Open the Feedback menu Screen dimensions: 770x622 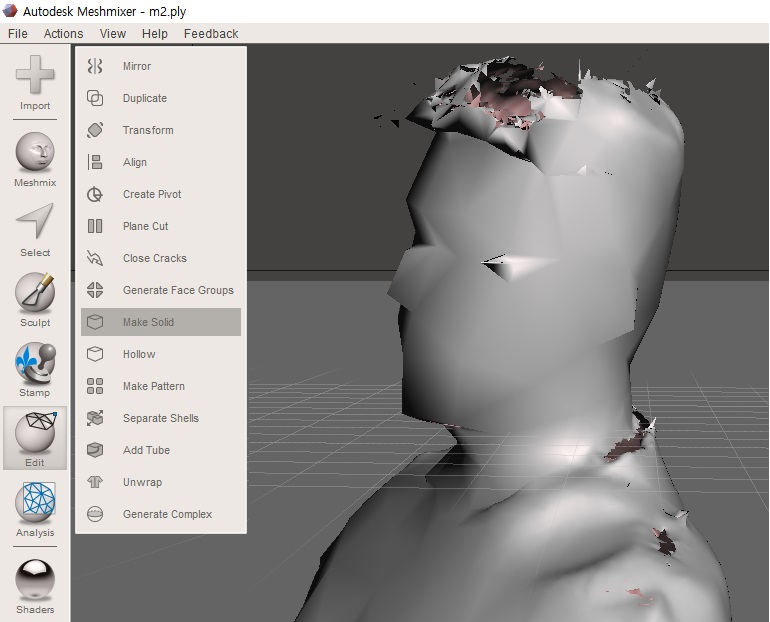point(211,33)
